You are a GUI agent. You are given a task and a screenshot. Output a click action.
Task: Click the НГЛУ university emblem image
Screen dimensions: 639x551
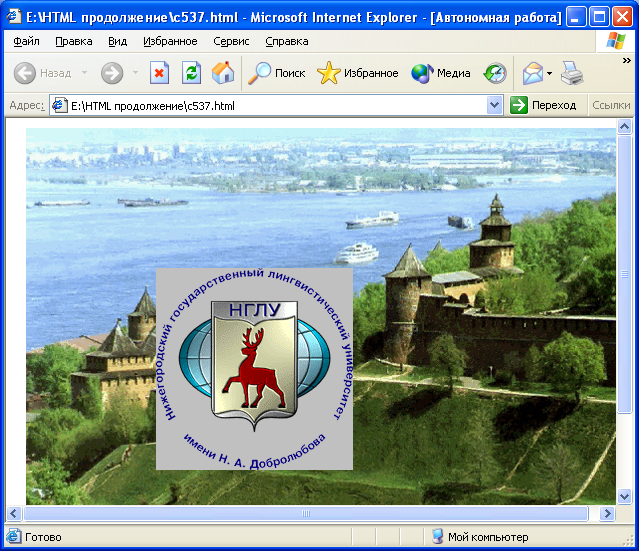(254, 369)
